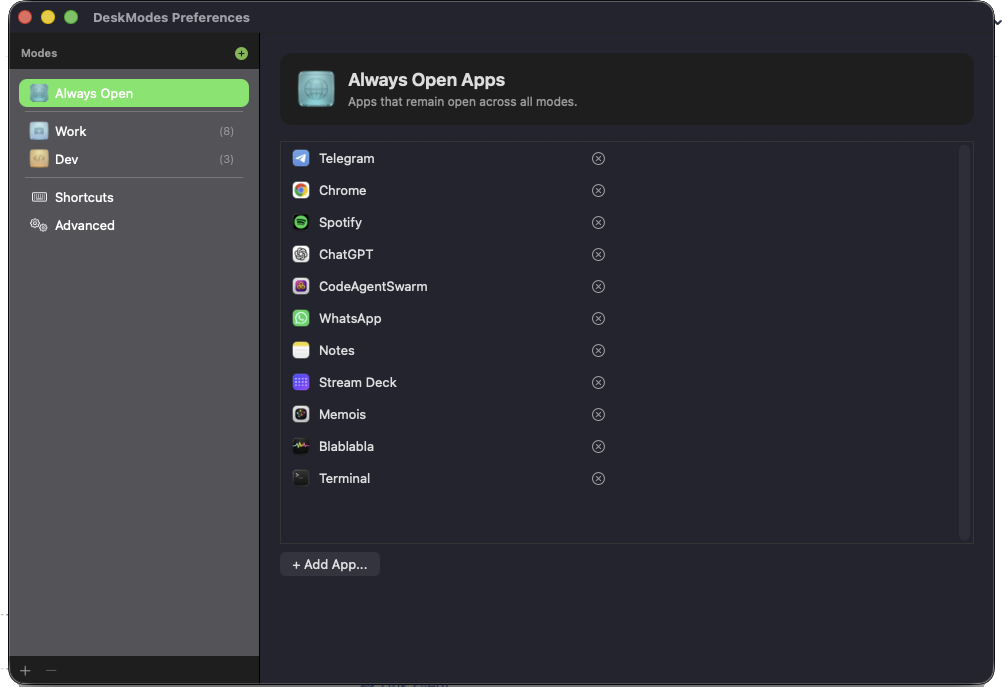The height and width of the screenshot is (687, 1002).
Task: Remove Blablabla from the list
Action: click(x=598, y=446)
